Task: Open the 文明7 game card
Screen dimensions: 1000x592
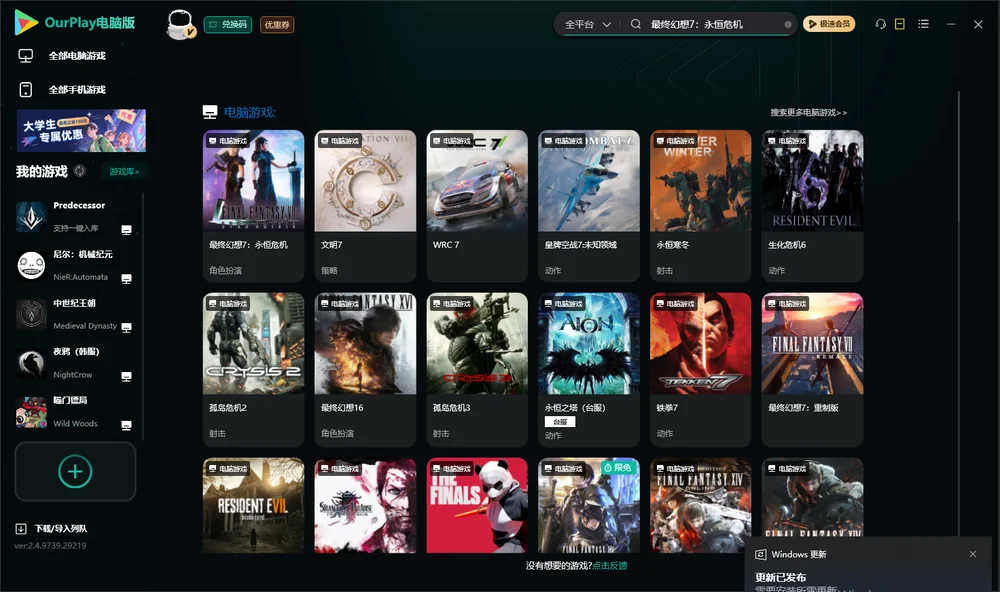Action: pyautogui.click(x=365, y=205)
